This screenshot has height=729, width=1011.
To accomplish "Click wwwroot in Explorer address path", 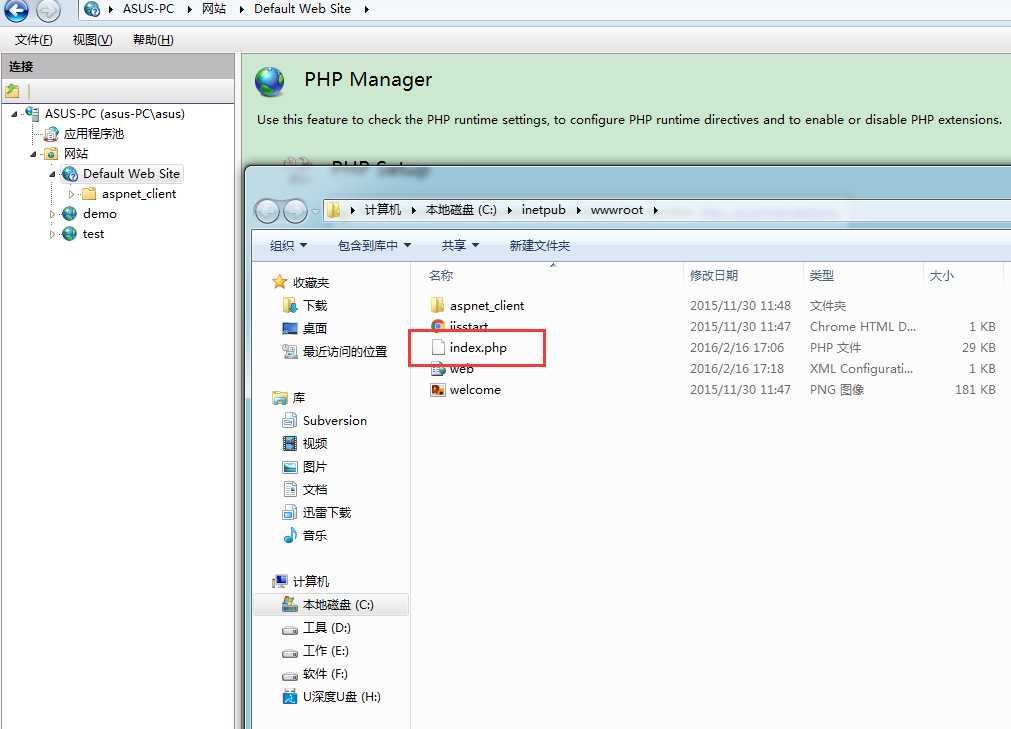I will point(616,210).
